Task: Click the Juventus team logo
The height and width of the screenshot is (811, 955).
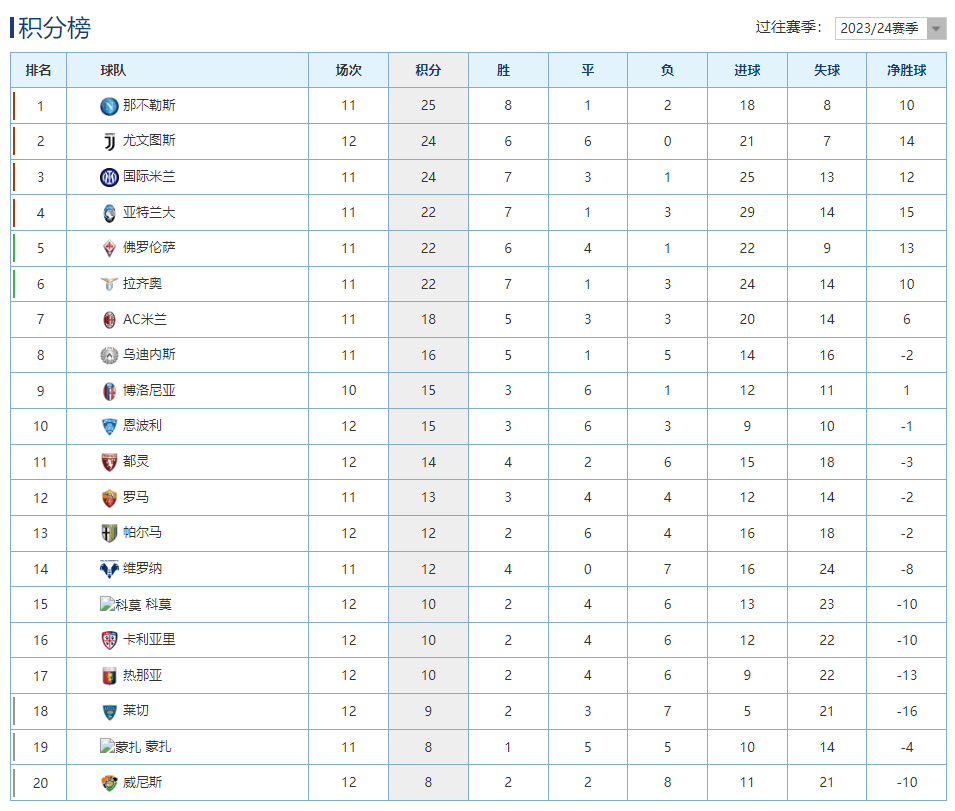Action: click(109, 141)
